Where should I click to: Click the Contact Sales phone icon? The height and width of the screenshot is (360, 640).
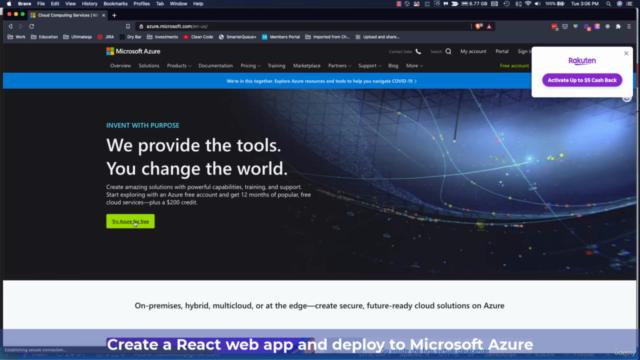(x=418, y=51)
